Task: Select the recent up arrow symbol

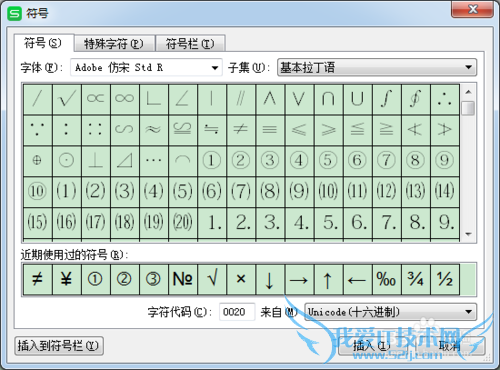Action: pyautogui.click(x=328, y=279)
